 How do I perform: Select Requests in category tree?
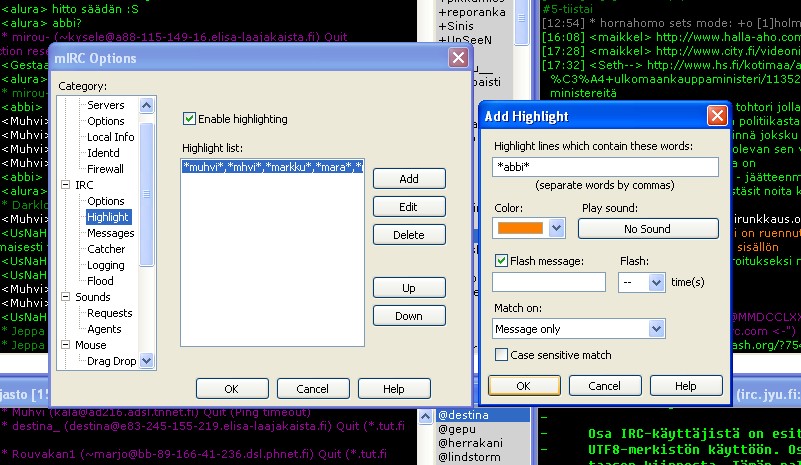[109, 313]
